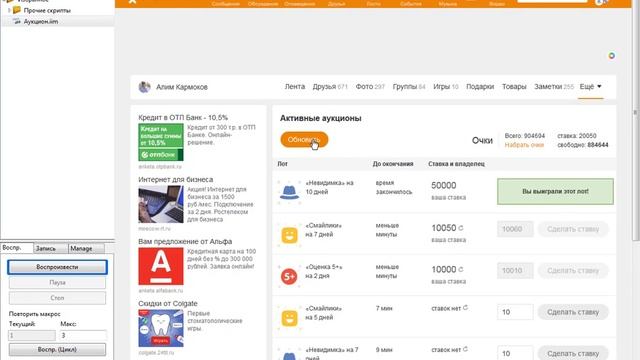Open the Группы section
640x360 pixels.
(409, 87)
